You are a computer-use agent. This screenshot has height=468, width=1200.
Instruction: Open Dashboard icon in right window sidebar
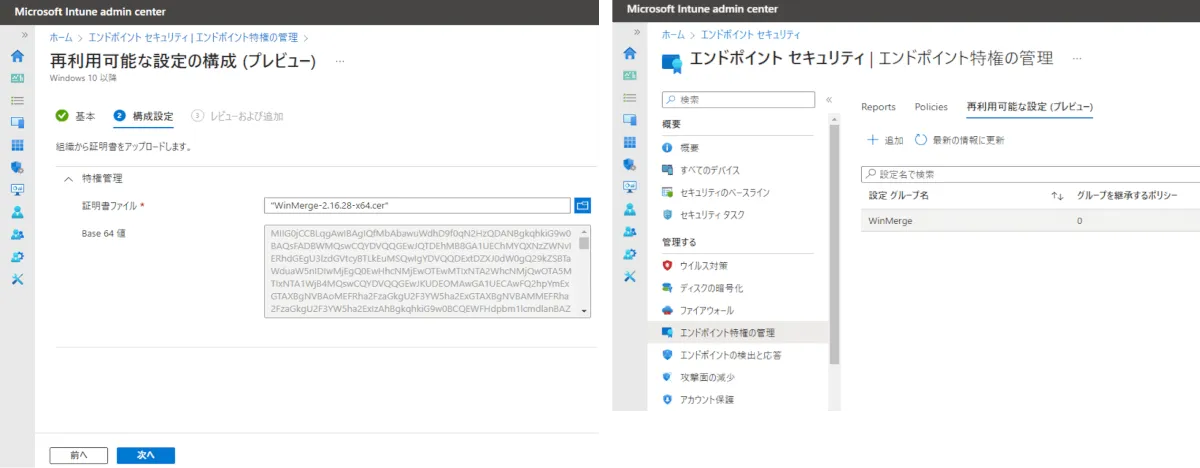point(629,75)
